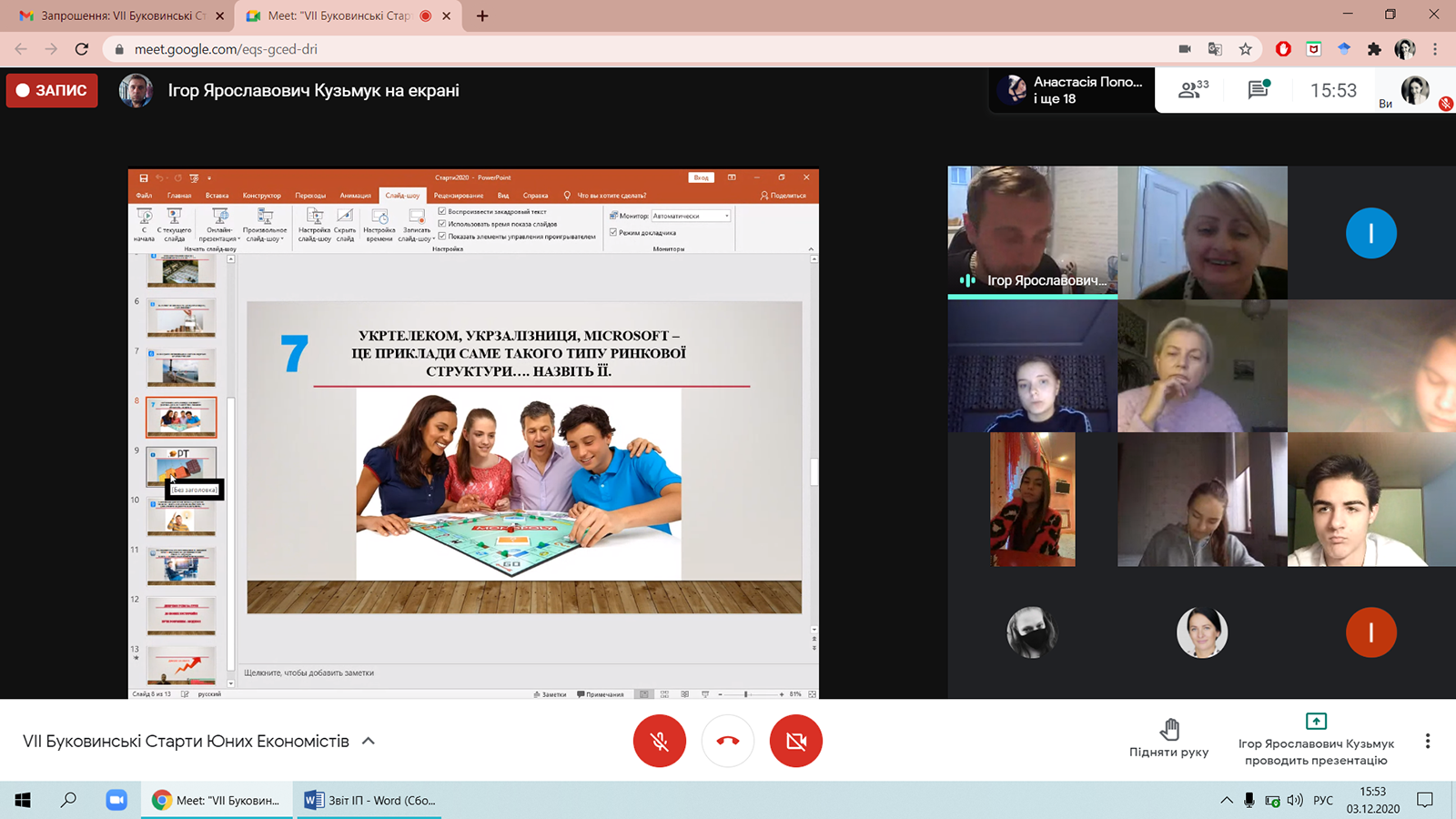The width and height of the screenshot is (1456, 819).
Task: Click Настройка слайд-шоу icon
Action: click(x=315, y=224)
